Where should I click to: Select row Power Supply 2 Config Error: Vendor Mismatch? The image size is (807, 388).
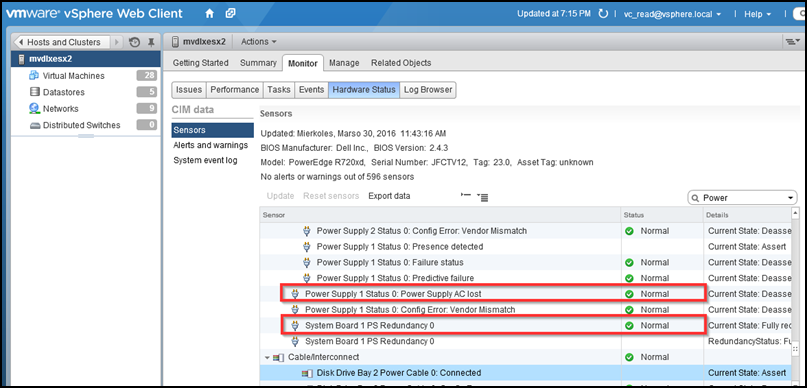[x=525, y=231]
